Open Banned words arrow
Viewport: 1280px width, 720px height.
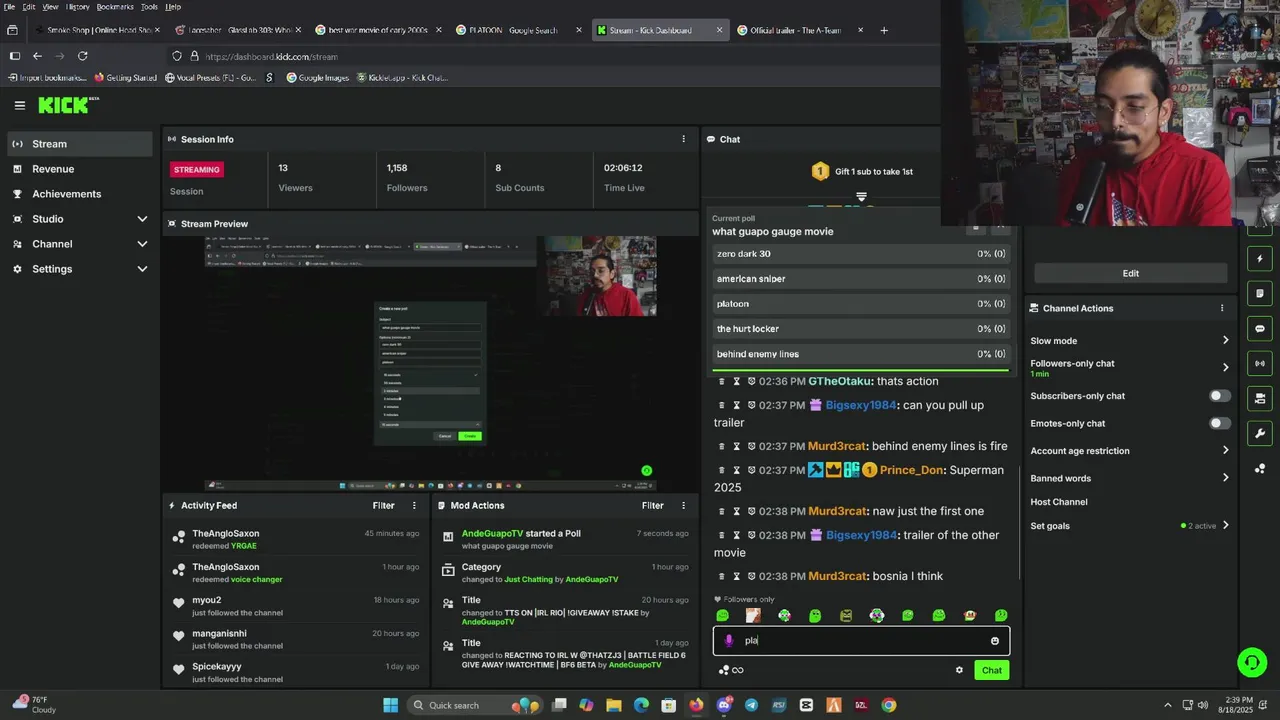[x=1225, y=478]
